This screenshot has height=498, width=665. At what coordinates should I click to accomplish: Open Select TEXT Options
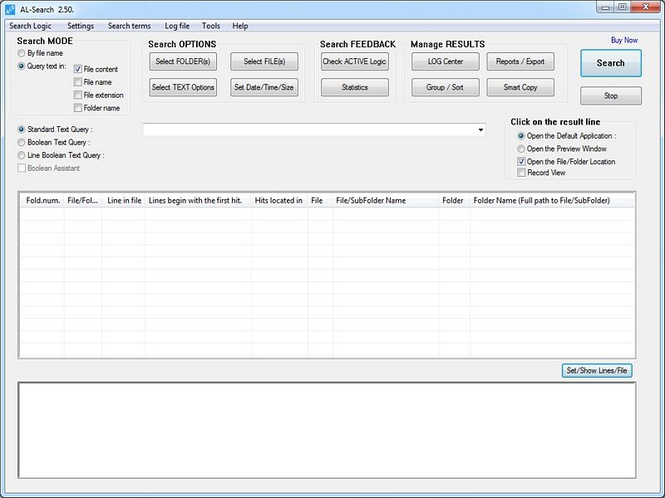tap(183, 87)
